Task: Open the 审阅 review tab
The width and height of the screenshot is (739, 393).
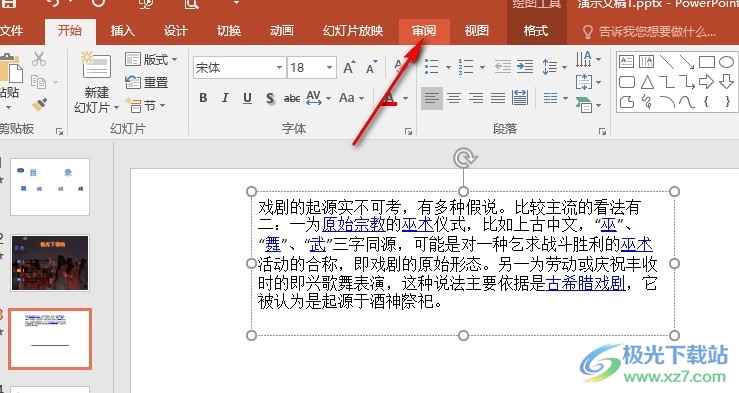Action: 424,31
